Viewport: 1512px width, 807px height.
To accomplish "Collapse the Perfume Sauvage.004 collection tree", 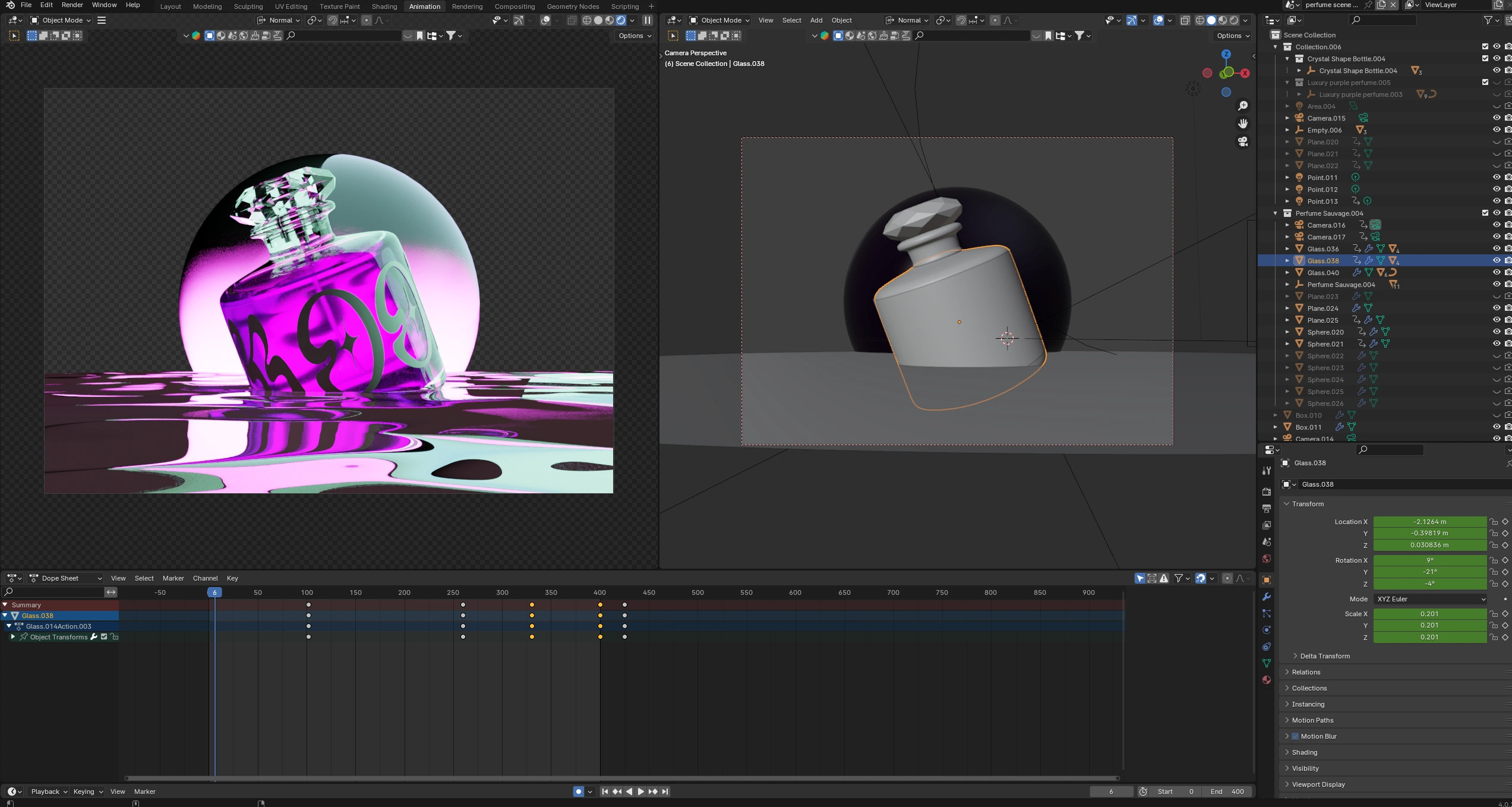I will pyautogui.click(x=1276, y=213).
